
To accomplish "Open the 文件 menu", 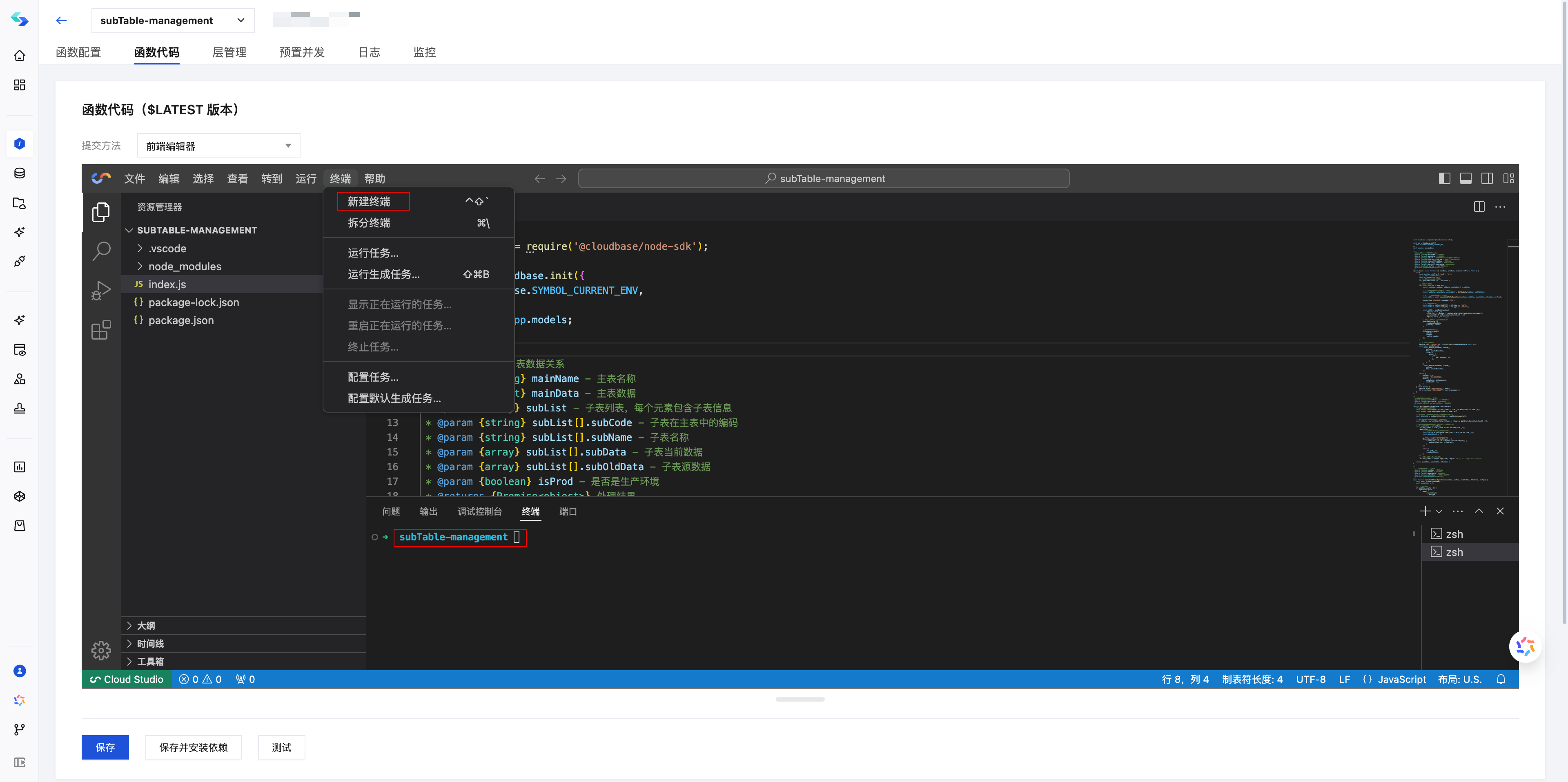I will (x=134, y=178).
